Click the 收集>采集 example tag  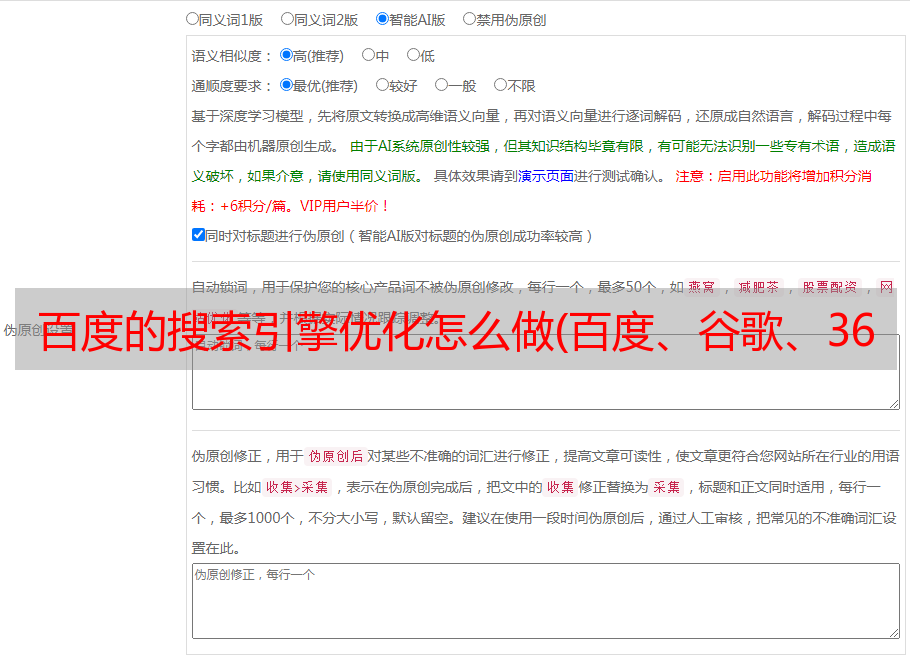297,487
